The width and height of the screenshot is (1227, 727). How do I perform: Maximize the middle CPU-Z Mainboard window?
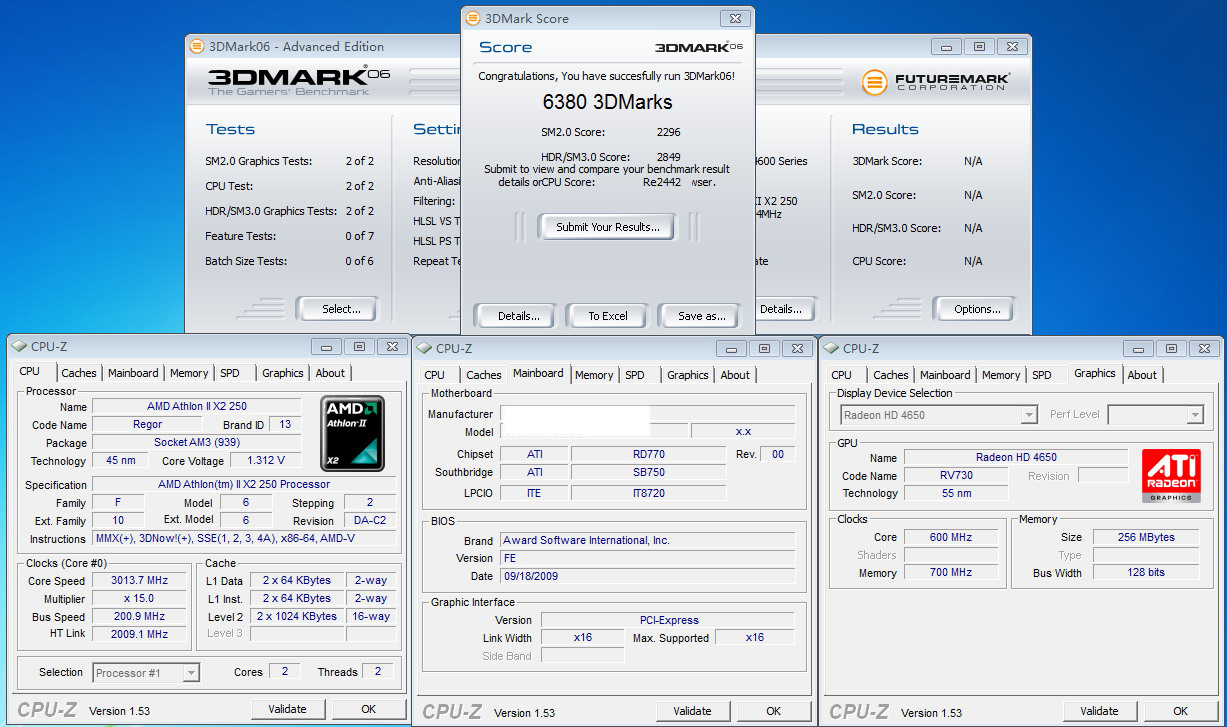pos(764,348)
